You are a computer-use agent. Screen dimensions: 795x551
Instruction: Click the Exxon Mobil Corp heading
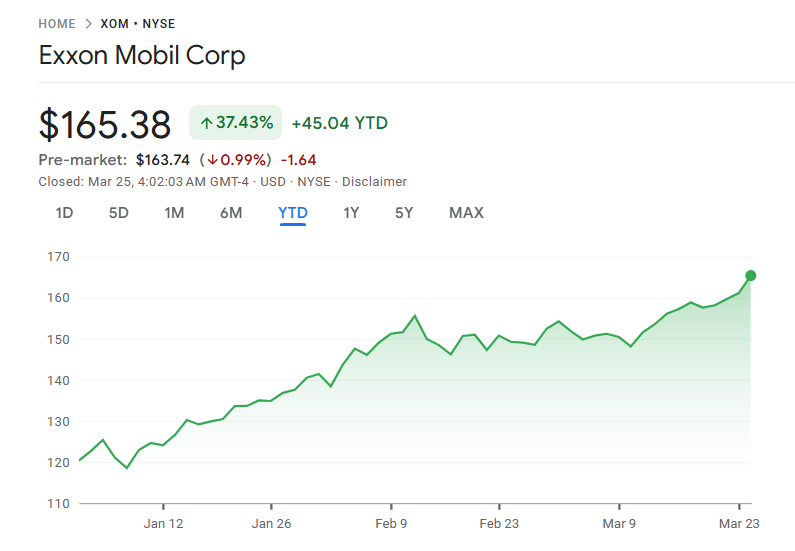142,55
